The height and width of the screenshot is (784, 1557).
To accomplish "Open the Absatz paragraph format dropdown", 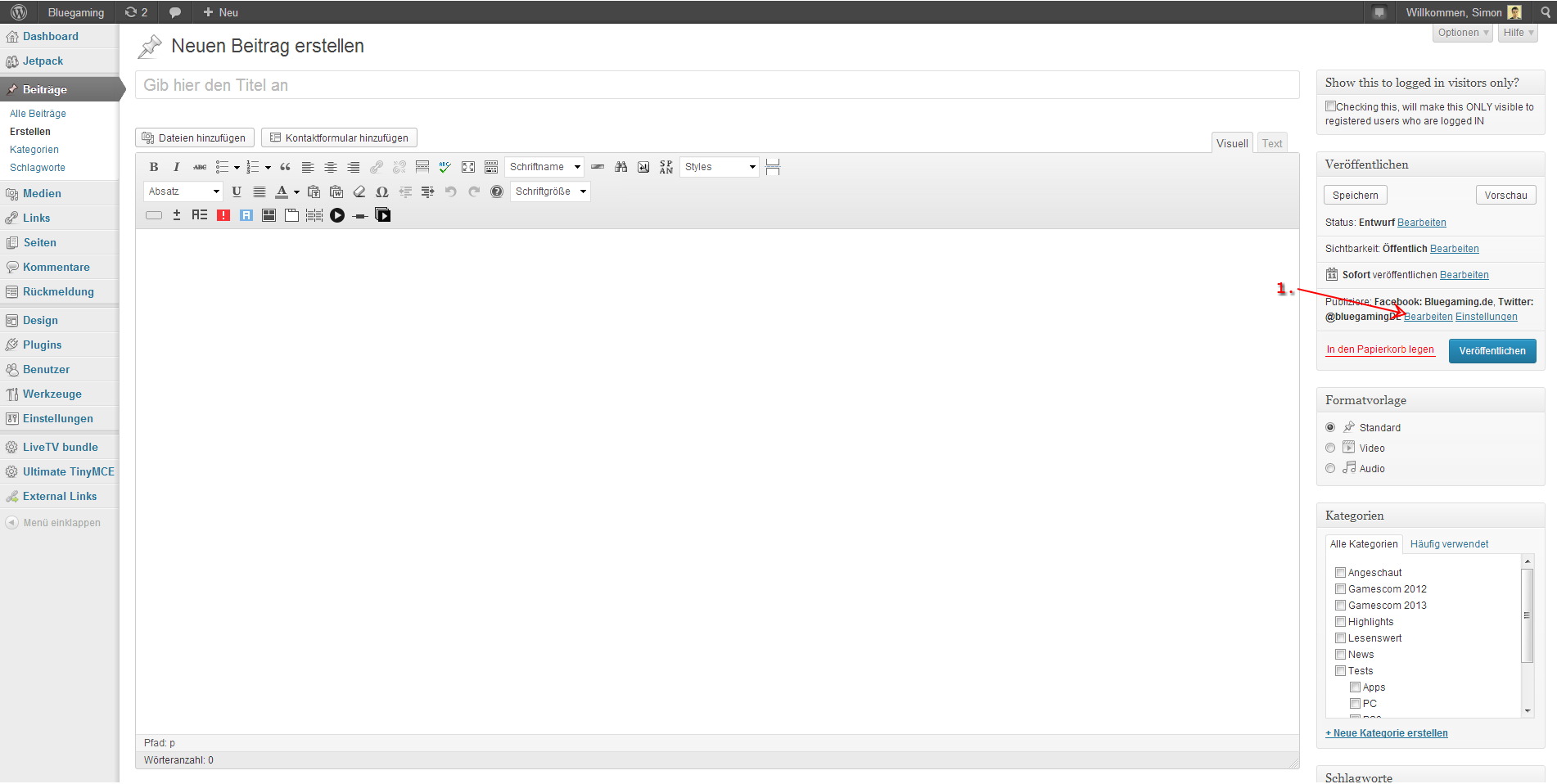I will click(183, 191).
